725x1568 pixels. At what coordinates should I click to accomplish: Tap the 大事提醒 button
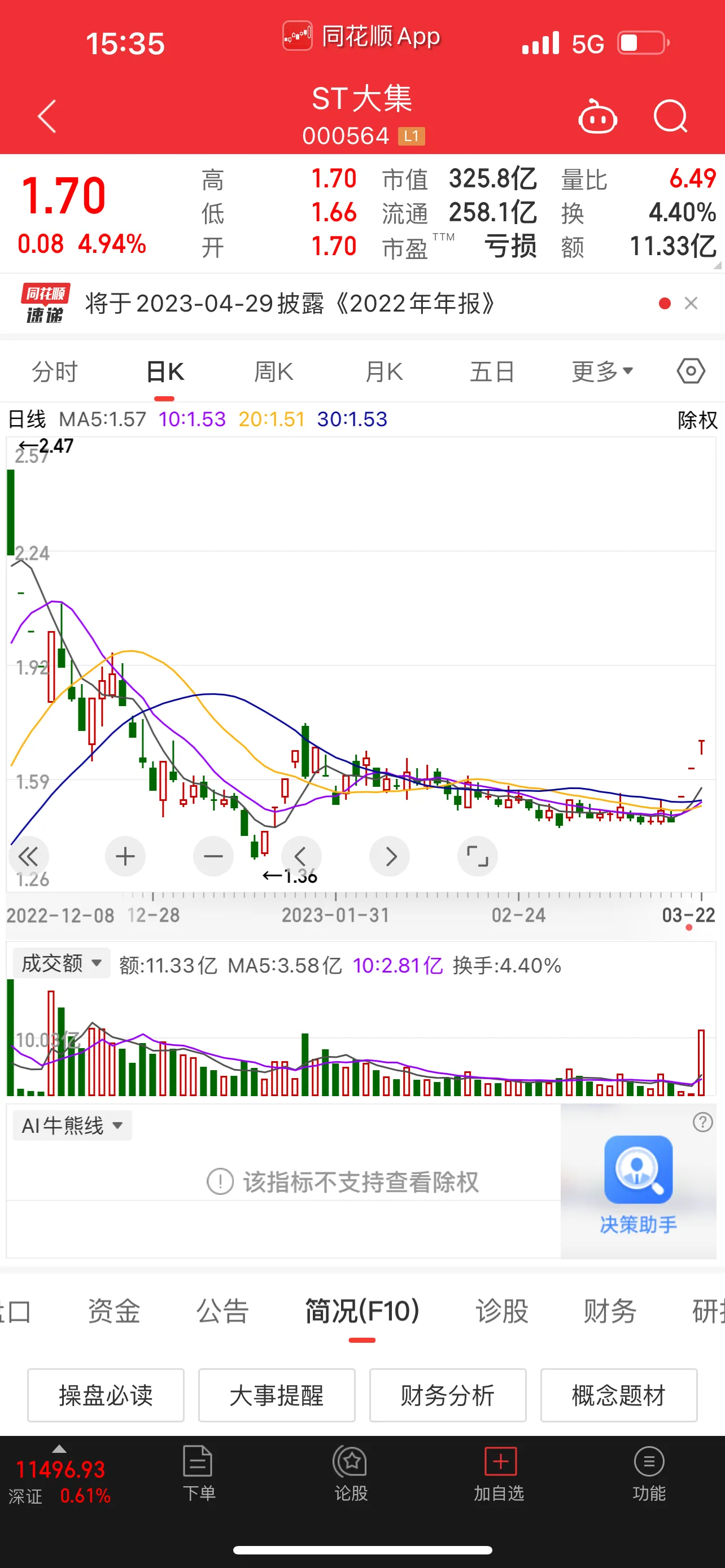pos(277,1395)
